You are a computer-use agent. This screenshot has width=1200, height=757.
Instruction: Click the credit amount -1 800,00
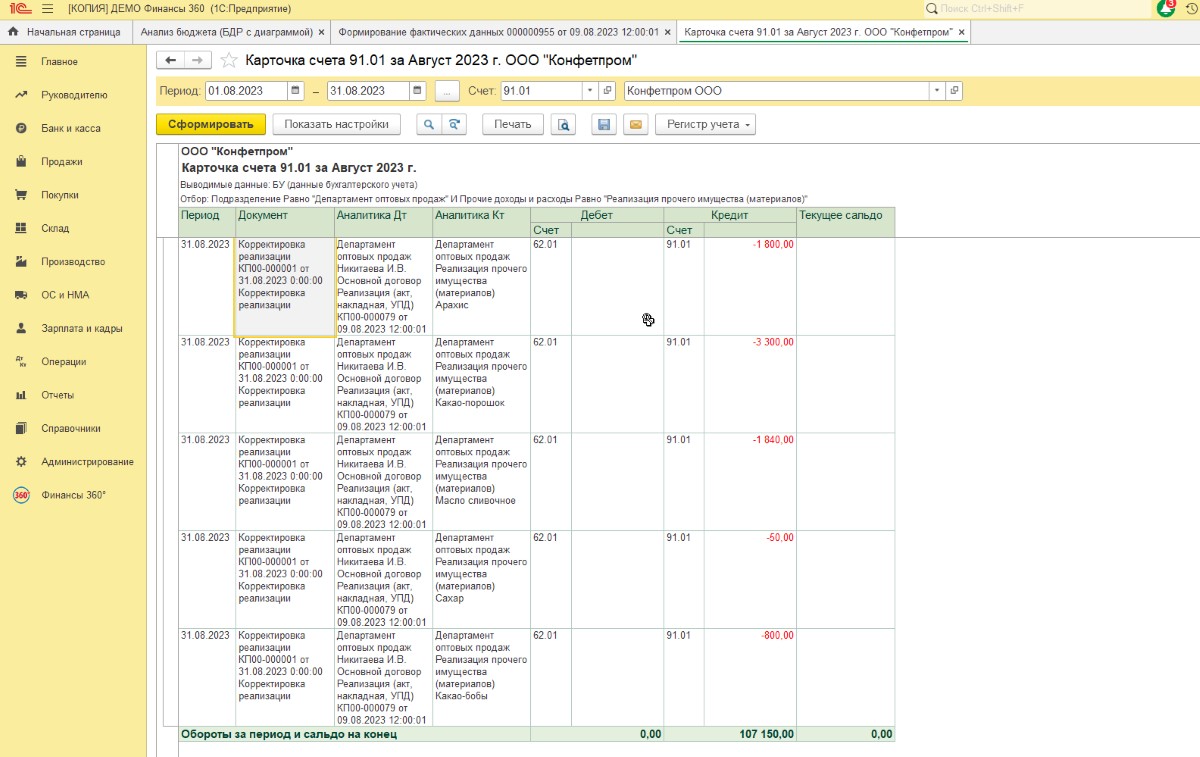pyautogui.click(x=774, y=244)
